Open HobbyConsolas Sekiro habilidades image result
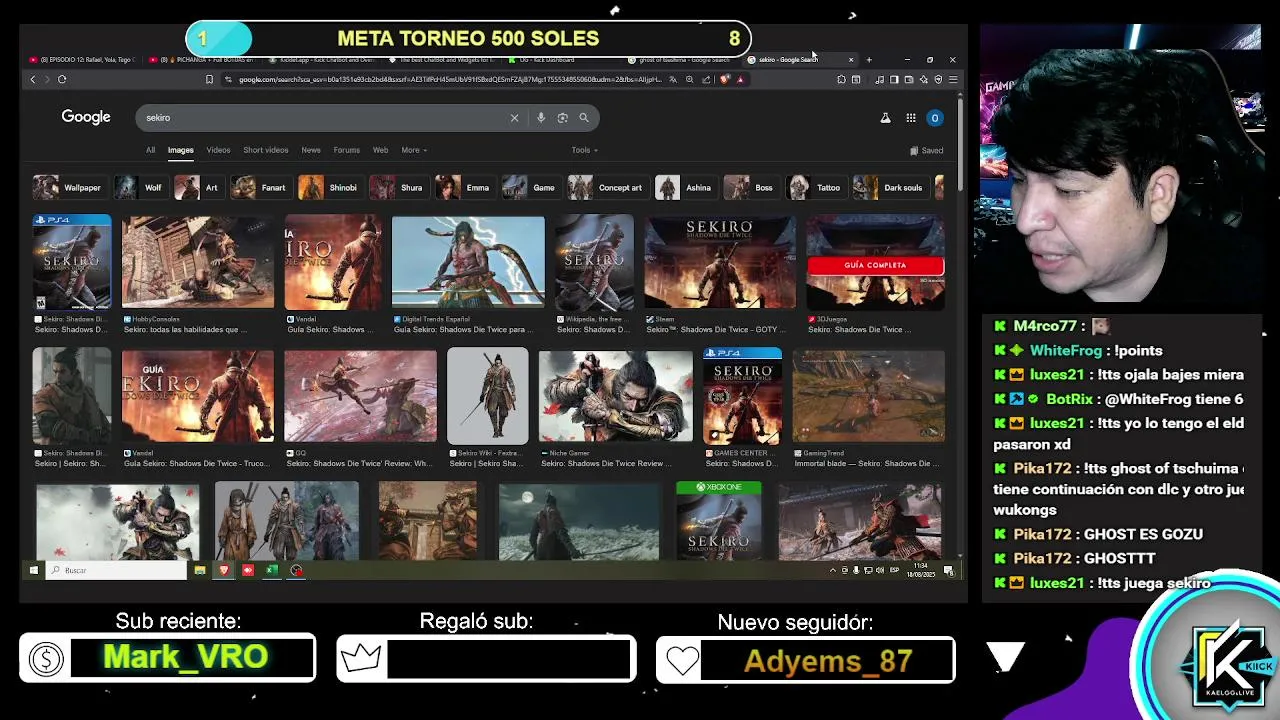The image size is (1280, 720). pos(197,262)
